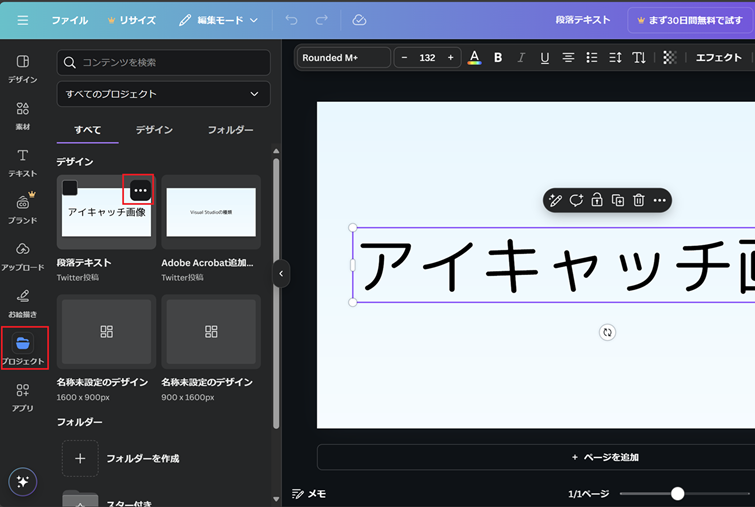Open the text color picker icon
755x507 pixels.
click(474, 58)
